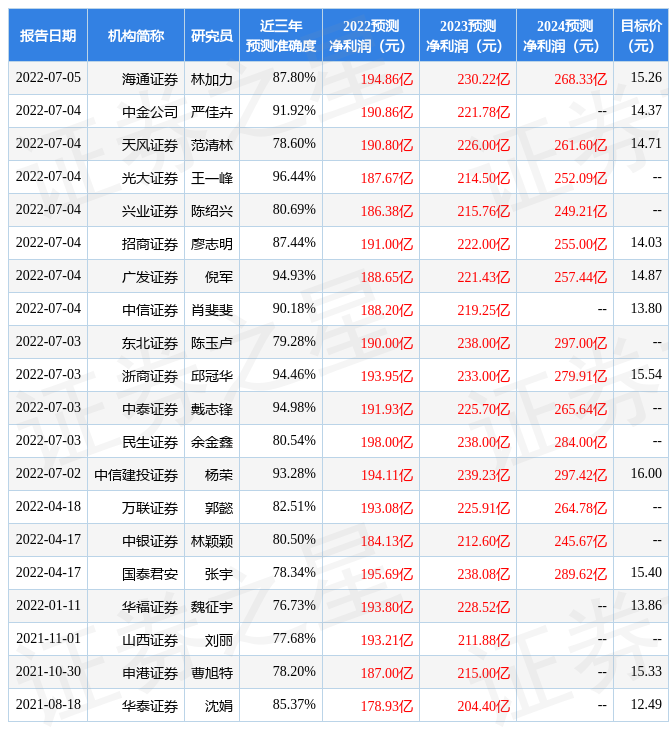The image size is (669, 730).
Task: Select researcher 林加力
Action: click(212, 79)
